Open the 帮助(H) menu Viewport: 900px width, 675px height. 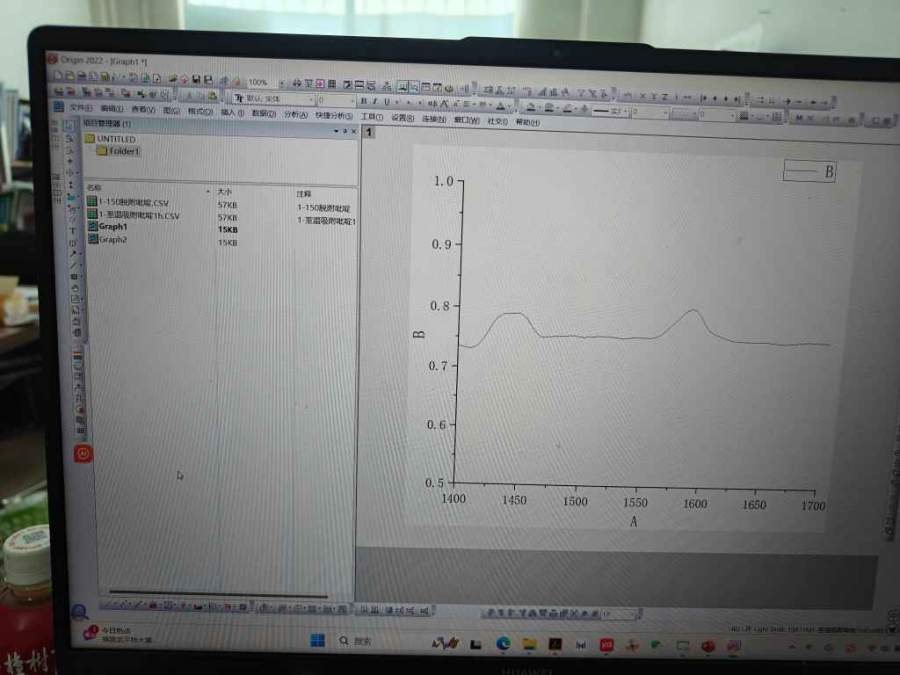tap(527, 122)
